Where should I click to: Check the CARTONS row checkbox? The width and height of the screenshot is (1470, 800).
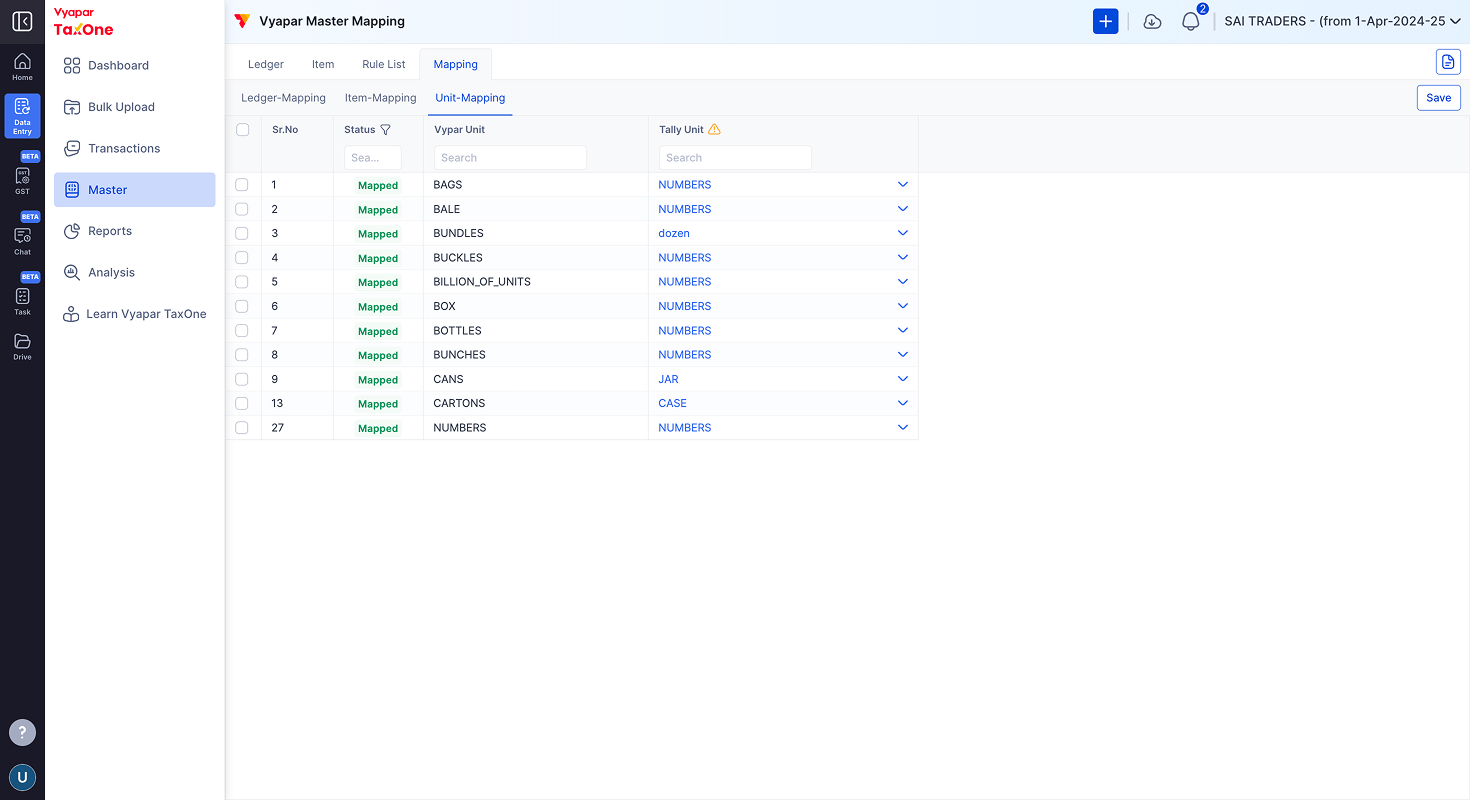[x=242, y=403]
